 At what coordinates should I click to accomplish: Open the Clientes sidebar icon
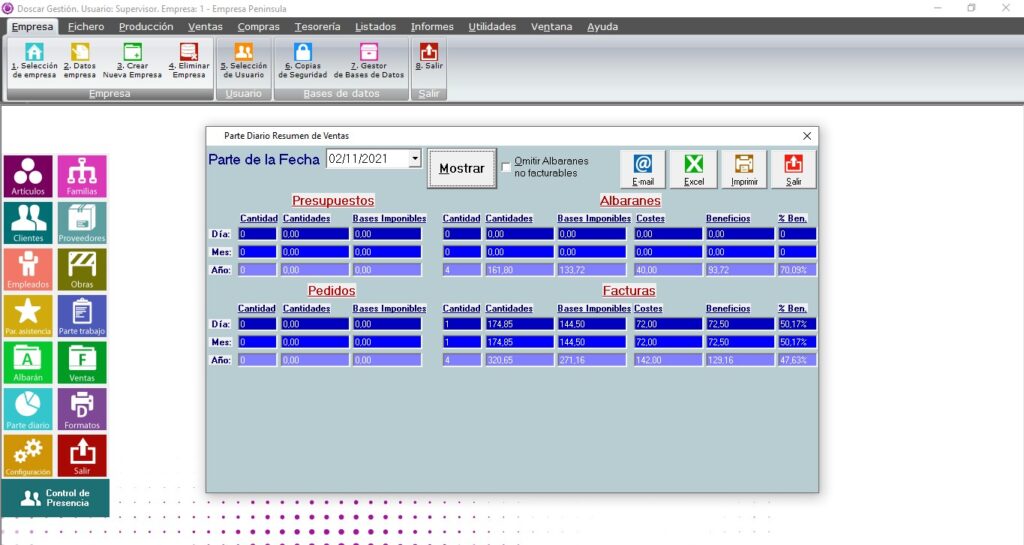pos(28,223)
